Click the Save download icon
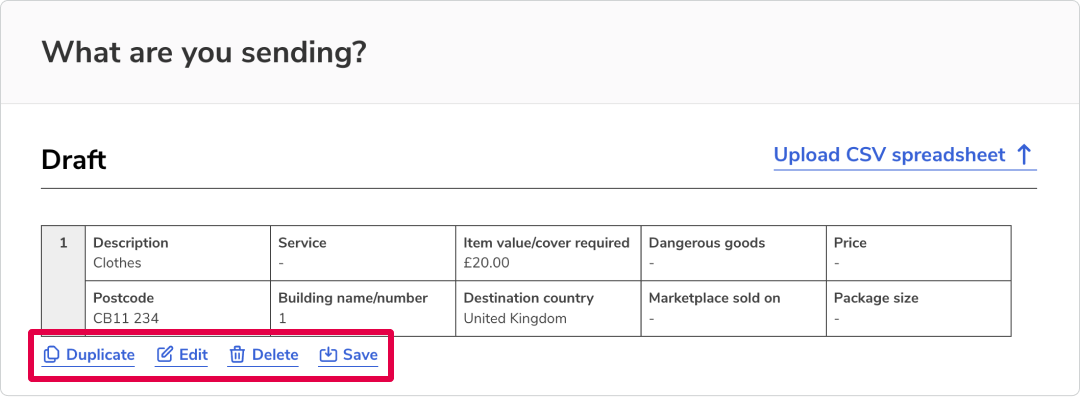This screenshot has width=1080, height=397. pyautogui.click(x=328, y=355)
